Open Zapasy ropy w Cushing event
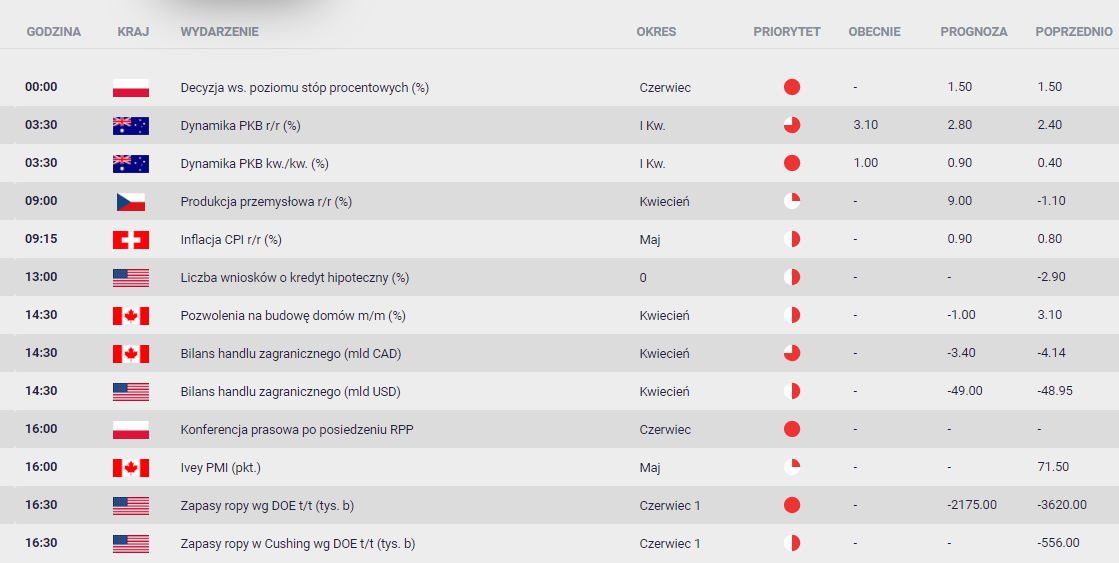This screenshot has width=1119, height=563. pyautogui.click(x=298, y=544)
